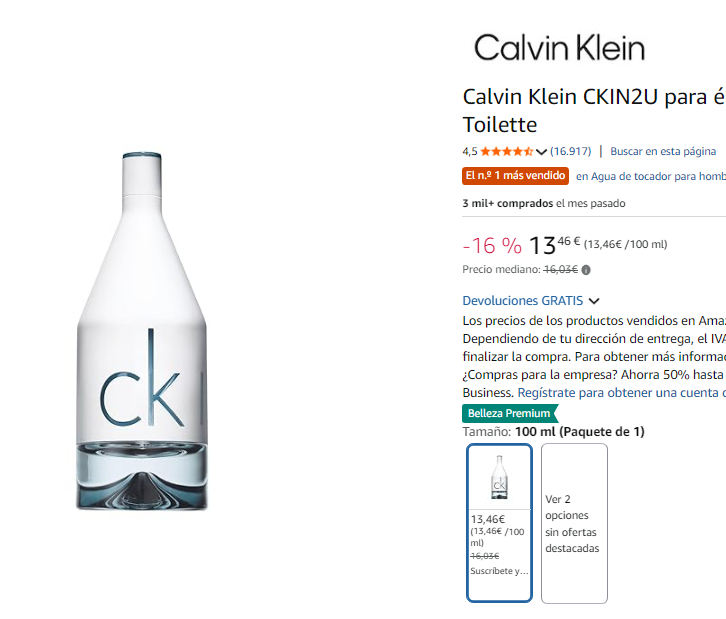726x619 pixels.
Task: Click the star rating icons
Action: point(507,152)
